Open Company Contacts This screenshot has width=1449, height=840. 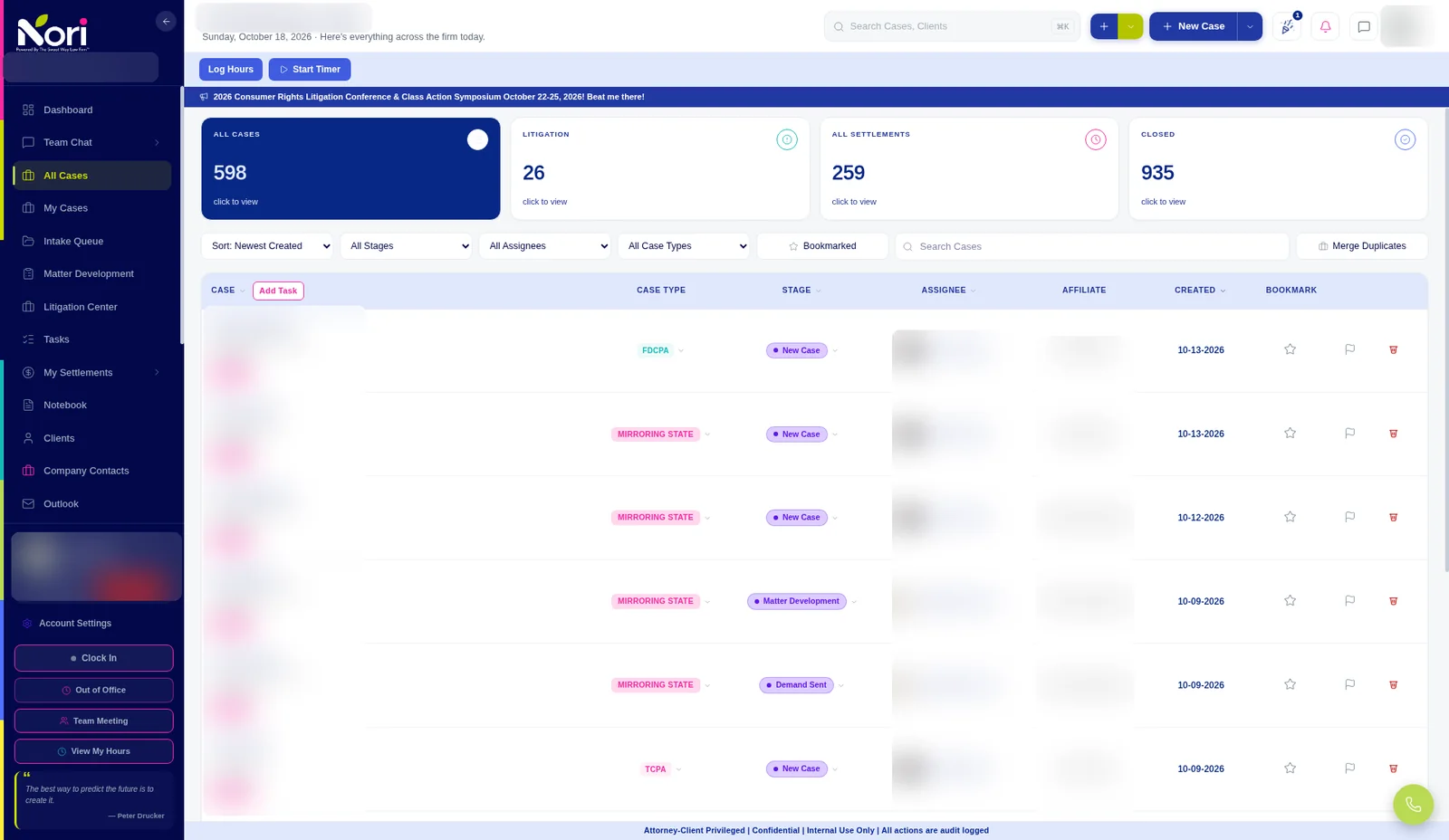[91, 471]
